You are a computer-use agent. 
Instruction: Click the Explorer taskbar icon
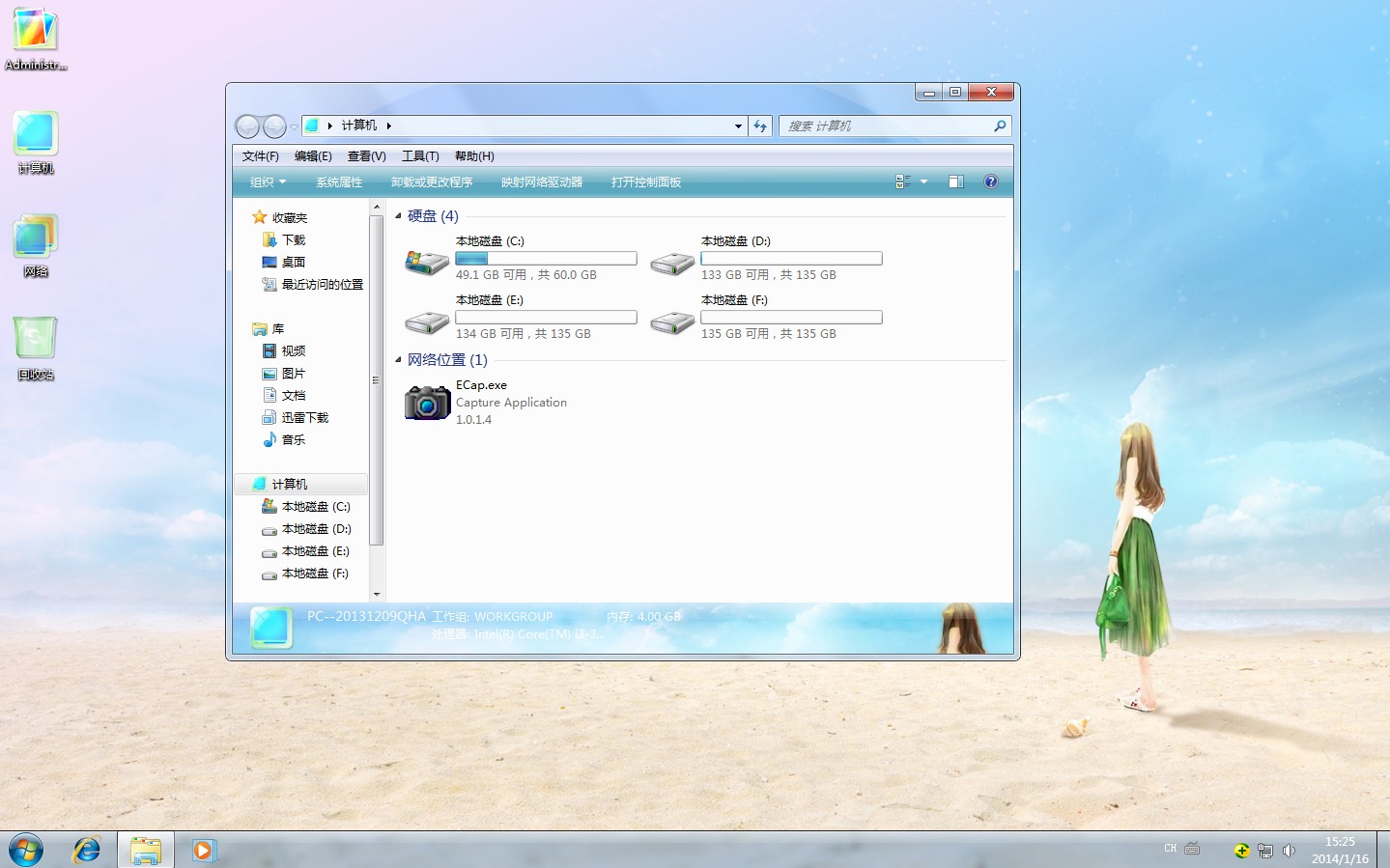pos(146,850)
